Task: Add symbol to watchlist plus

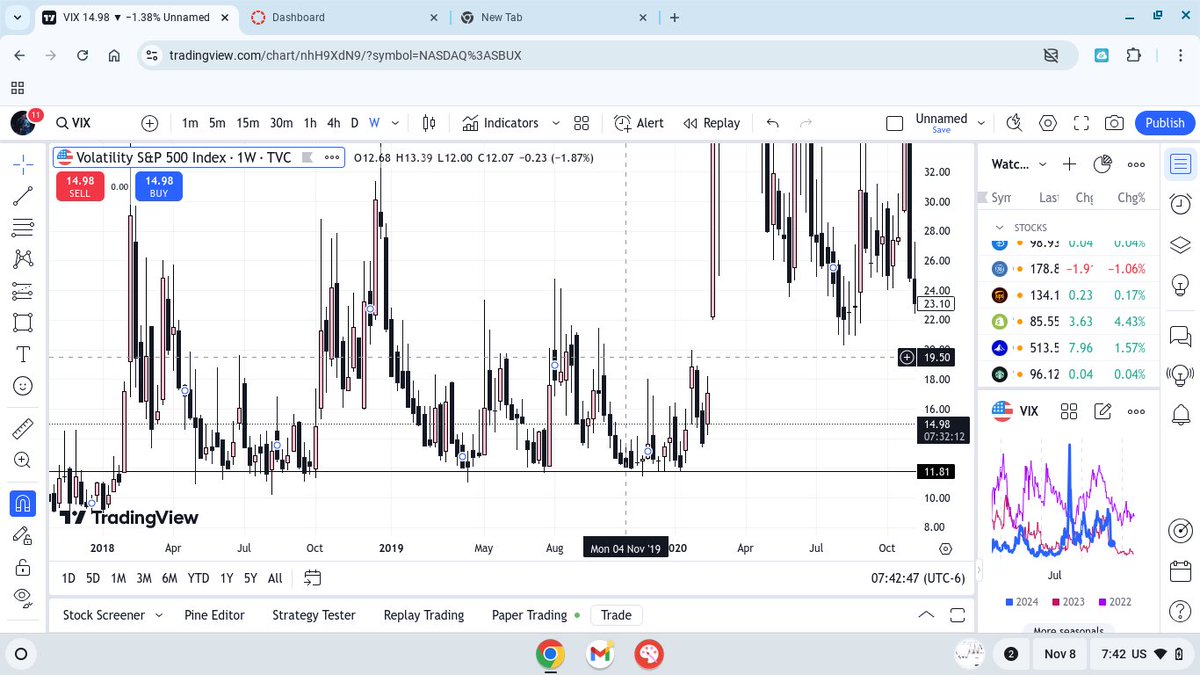Action: tap(1069, 164)
